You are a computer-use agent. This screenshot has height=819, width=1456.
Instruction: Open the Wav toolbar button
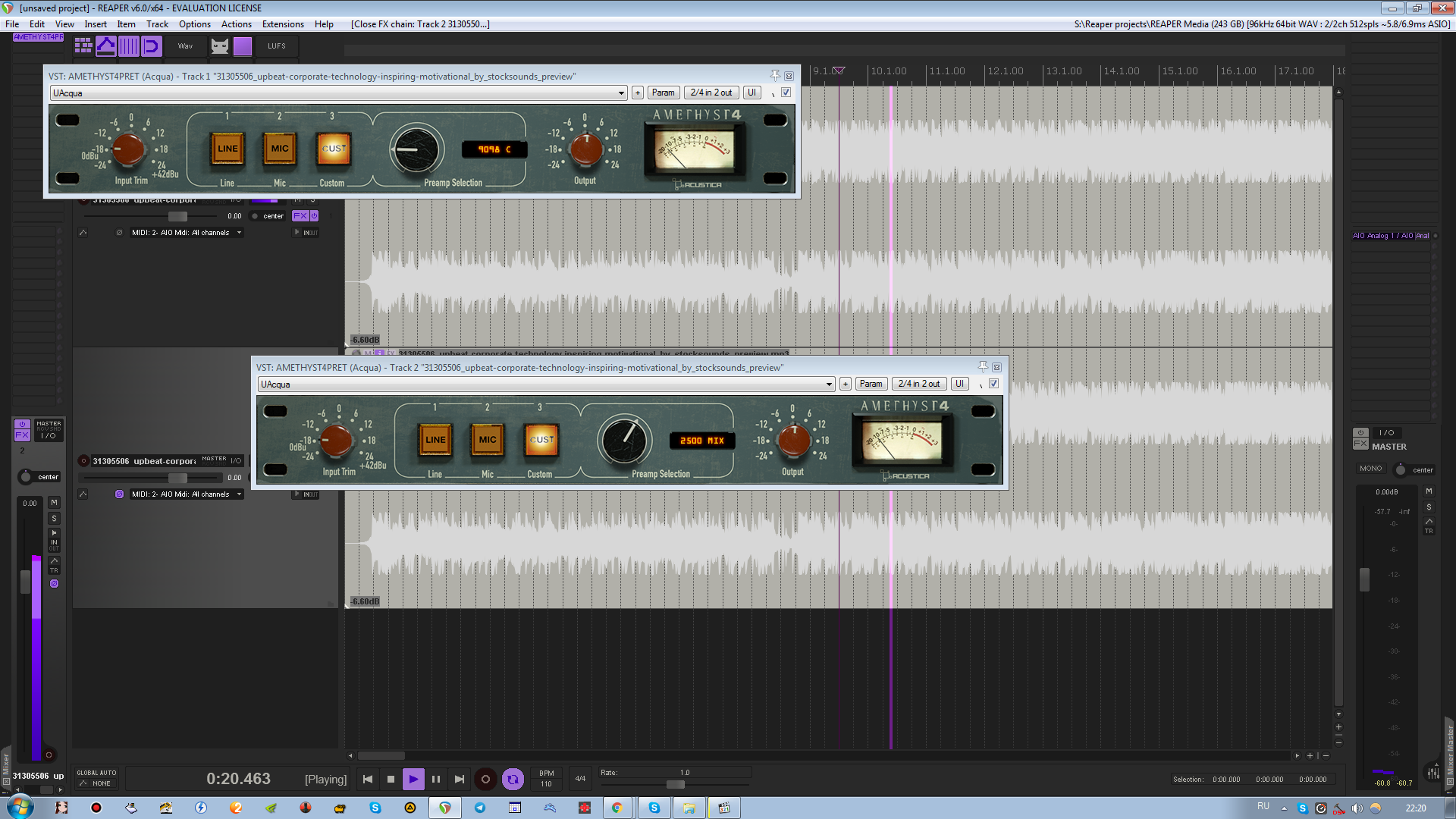click(186, 46)
